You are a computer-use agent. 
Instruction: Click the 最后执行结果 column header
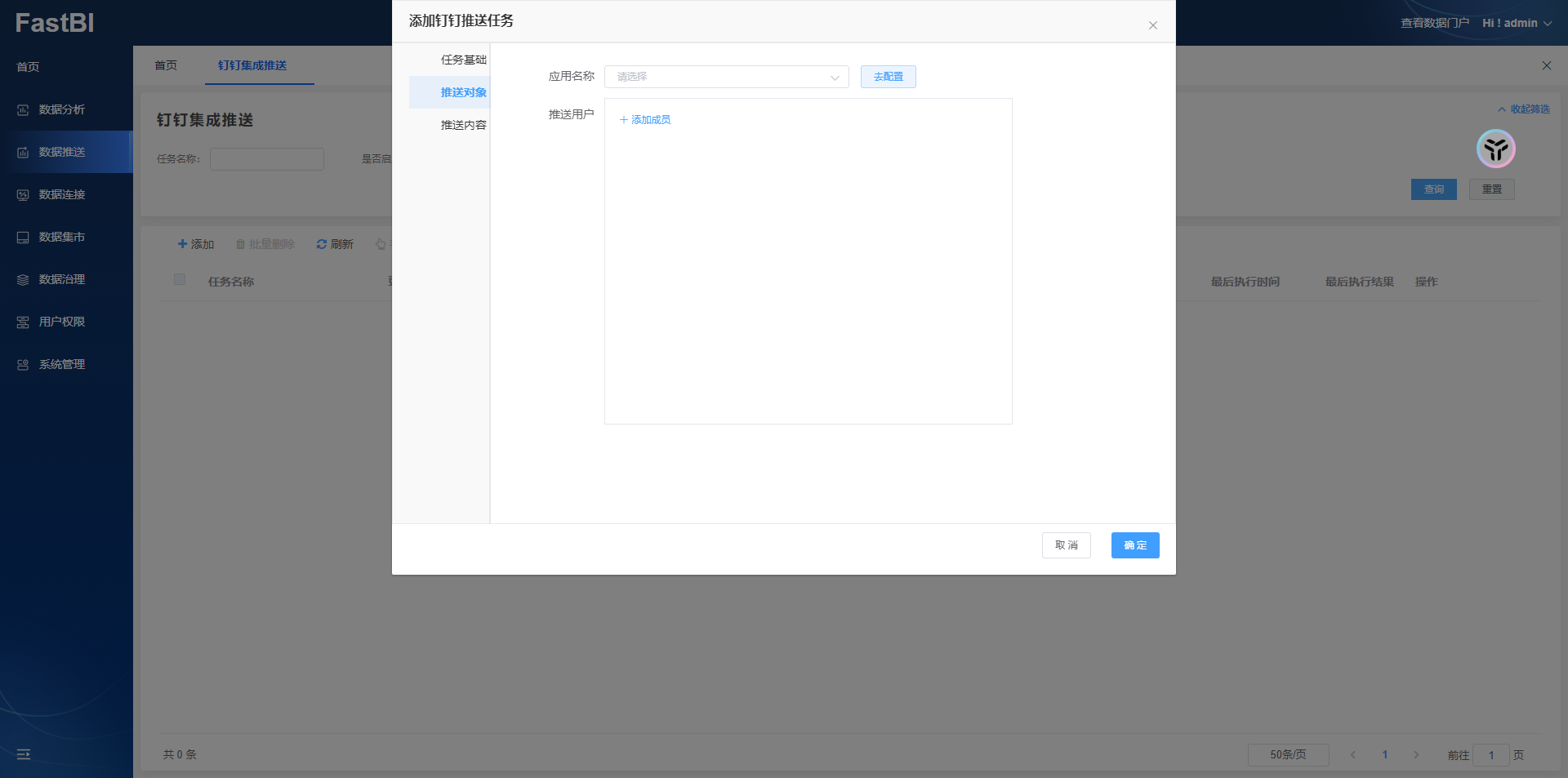coord(1360,282)
